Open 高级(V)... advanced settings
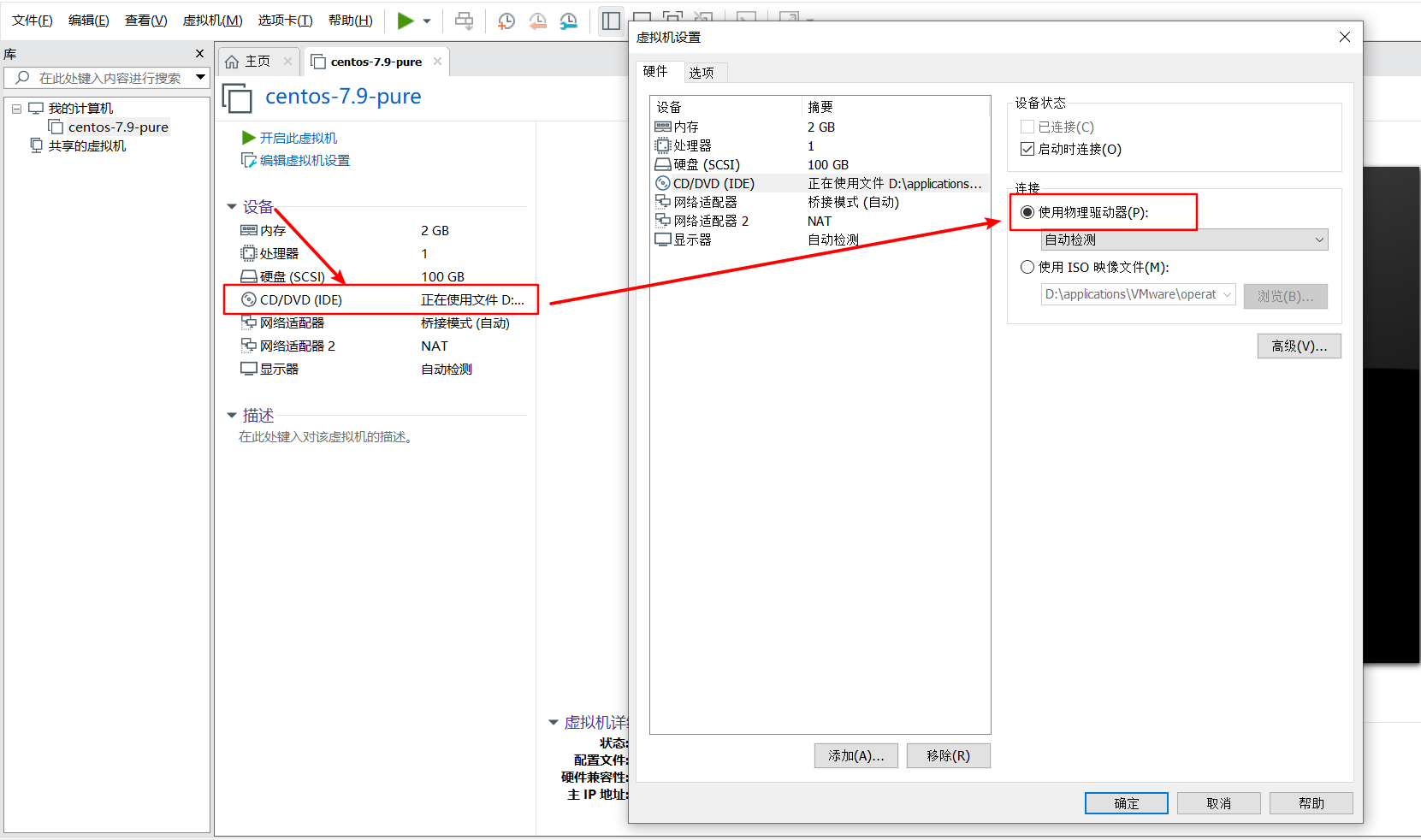Viewport: 1421px width, 840px height. pos(1300,346)
